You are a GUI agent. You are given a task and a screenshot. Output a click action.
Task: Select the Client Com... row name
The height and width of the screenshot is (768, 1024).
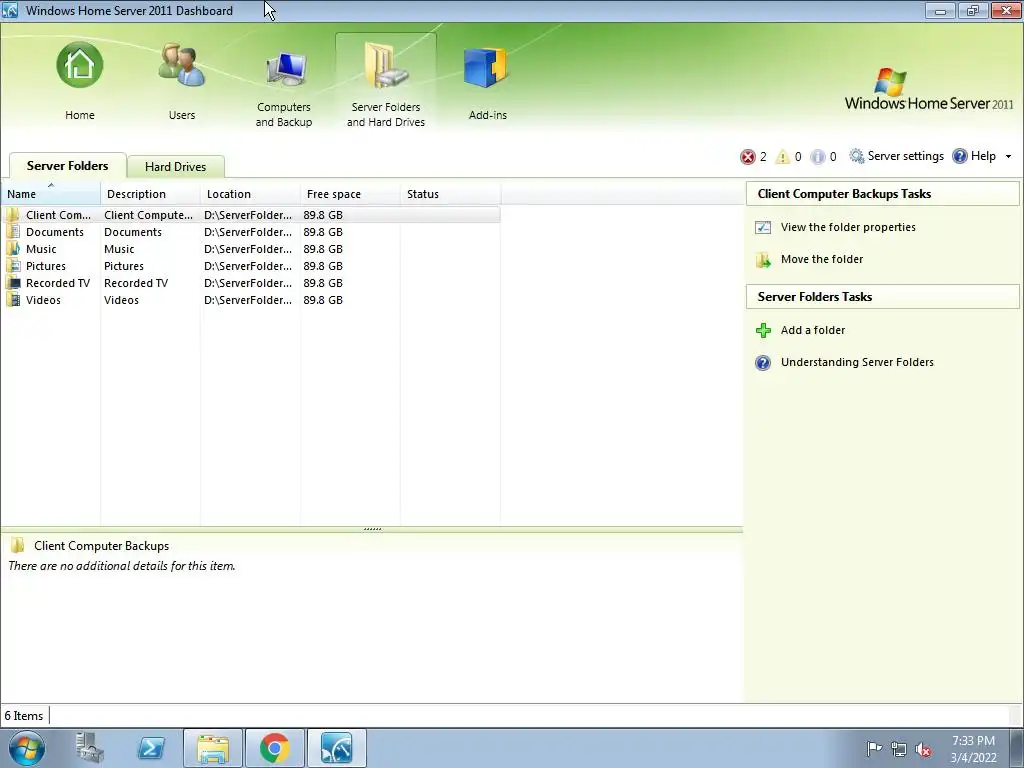pos(59,215)
